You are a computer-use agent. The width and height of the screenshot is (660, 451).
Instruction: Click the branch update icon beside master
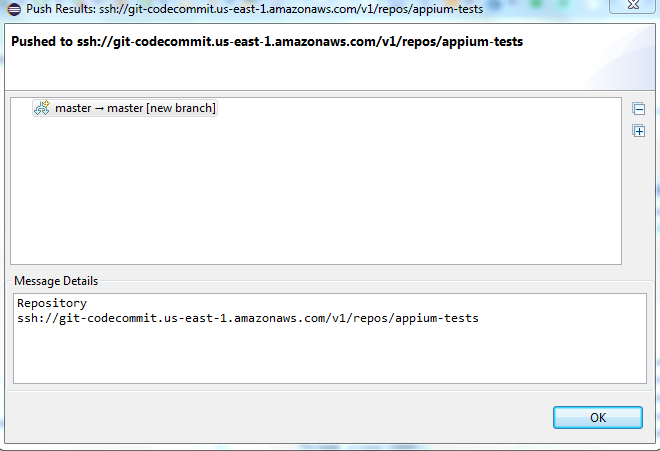tap(42, 108)
